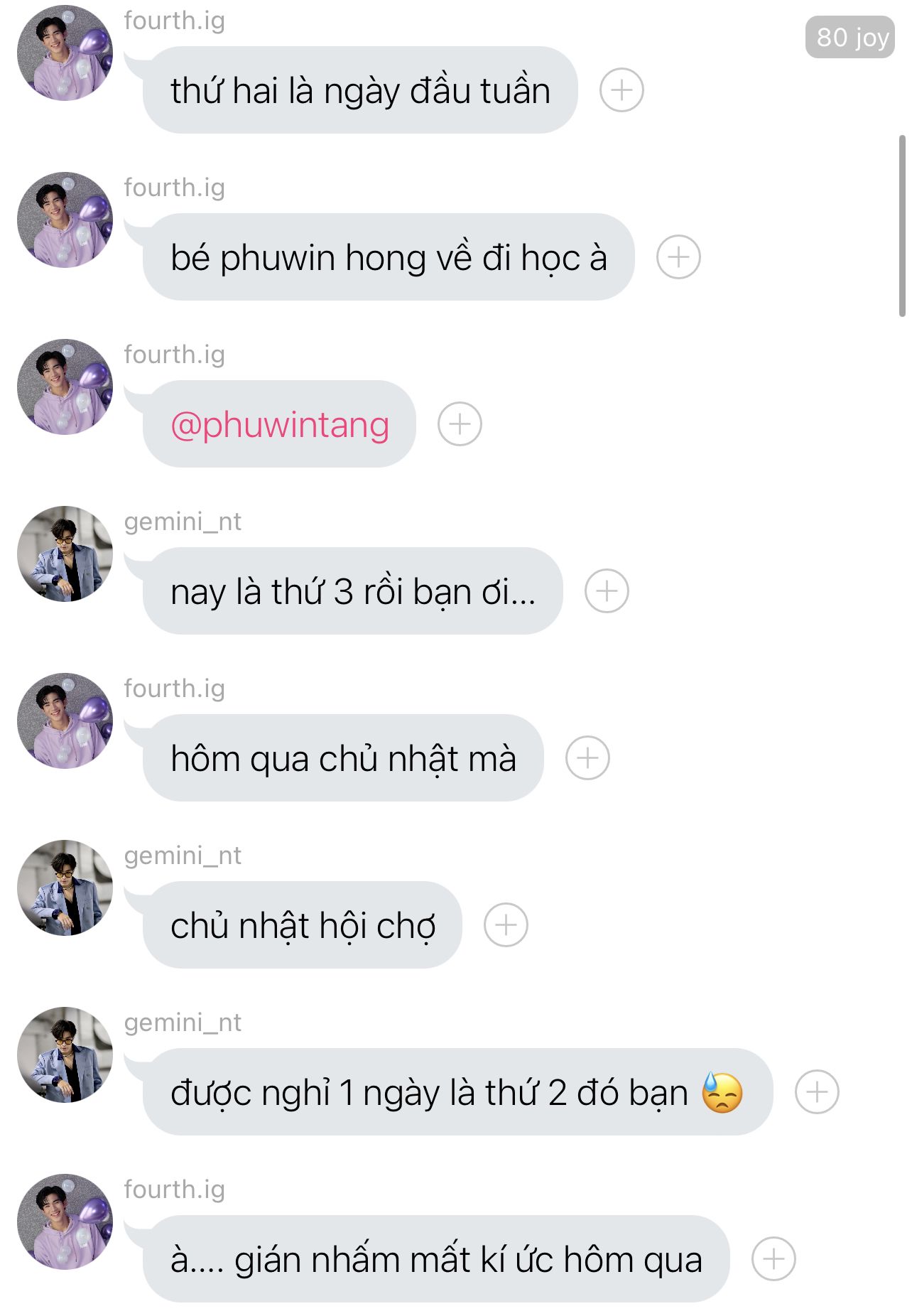Screen dimensions: 912x1316
Task: Tap plus icon beside "chủ nhật hội chợ"
Action: [x=506, y=925]
